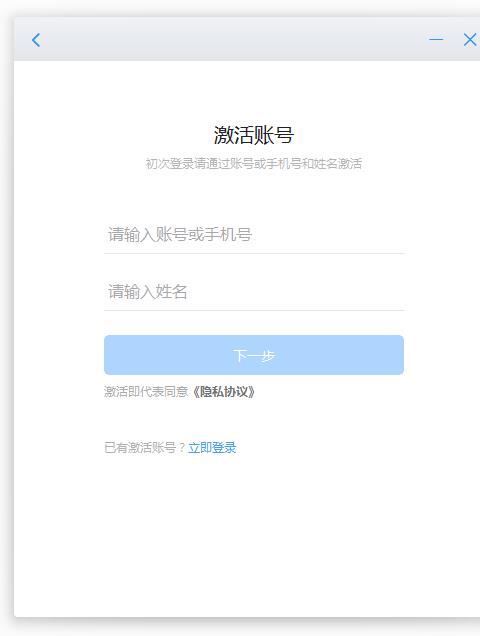The image size is (480, 636).
Task: Click the 下一步 button
Action: point(254,355)
